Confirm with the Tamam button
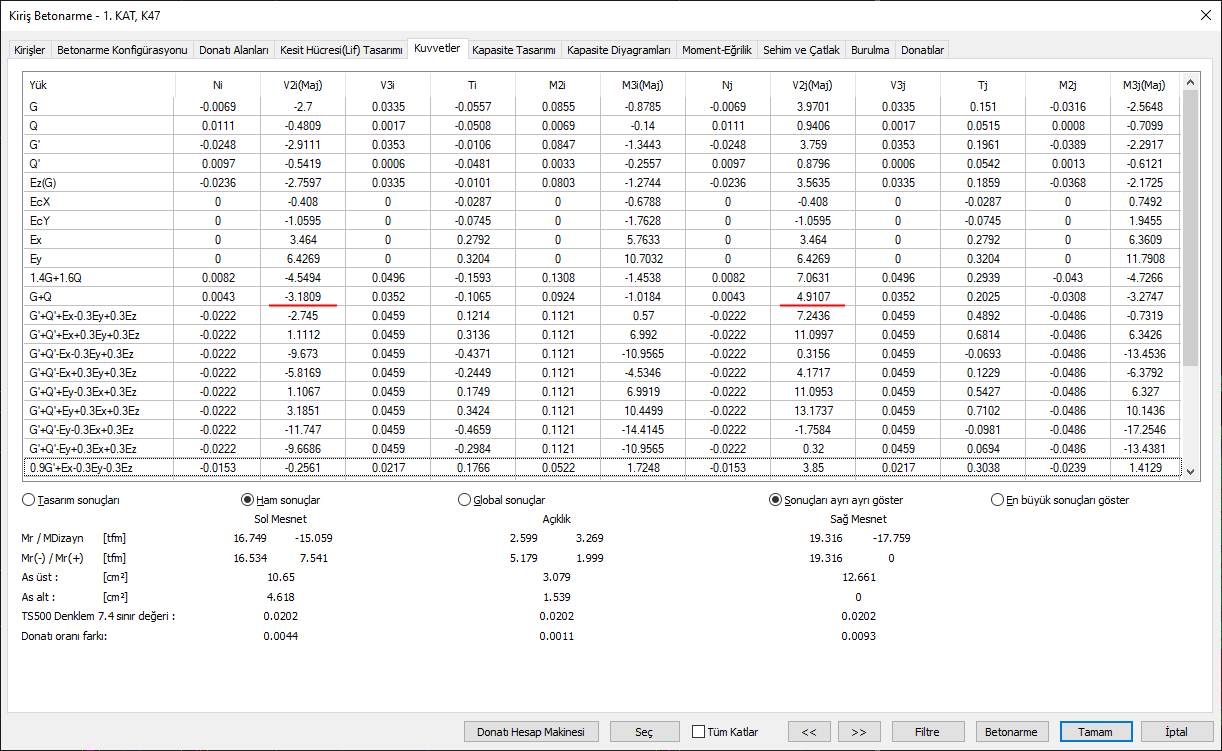 [1095, 732]
